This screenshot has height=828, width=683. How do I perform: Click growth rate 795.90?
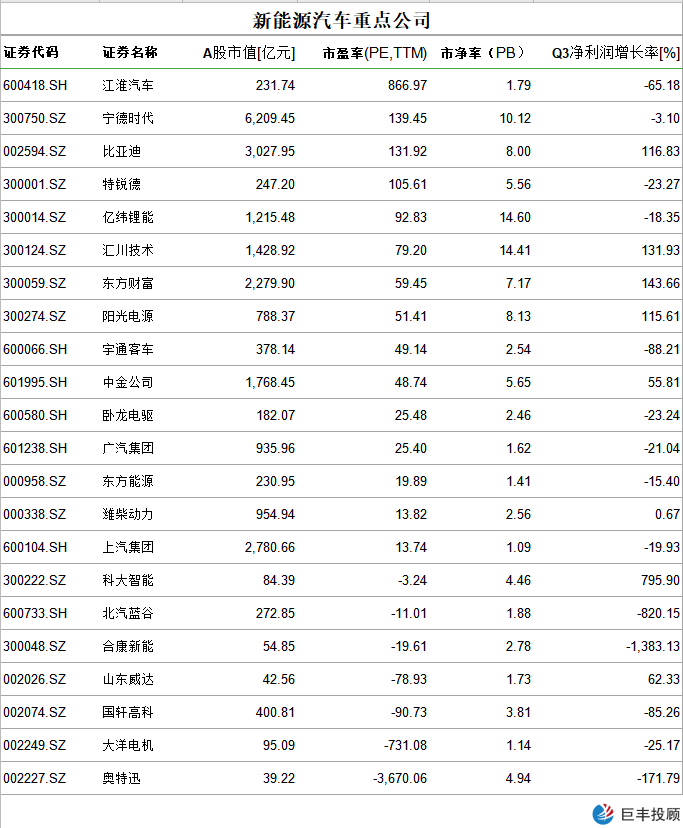tap(661, 580)
